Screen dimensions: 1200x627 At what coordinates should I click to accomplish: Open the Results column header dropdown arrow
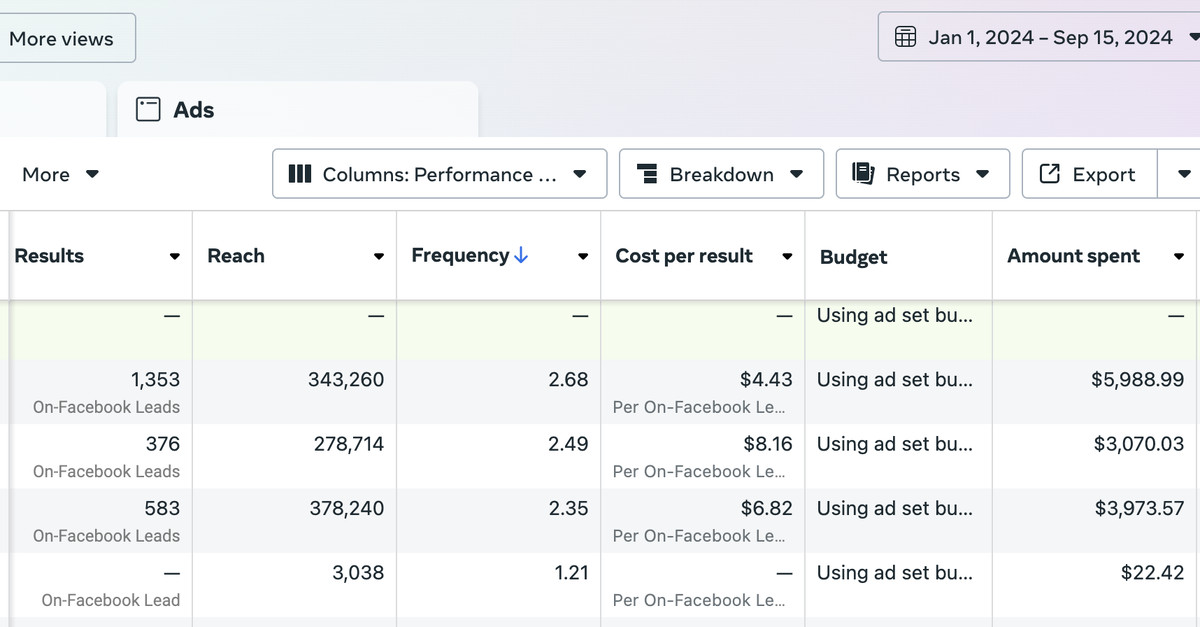click(x=175, y=257)
